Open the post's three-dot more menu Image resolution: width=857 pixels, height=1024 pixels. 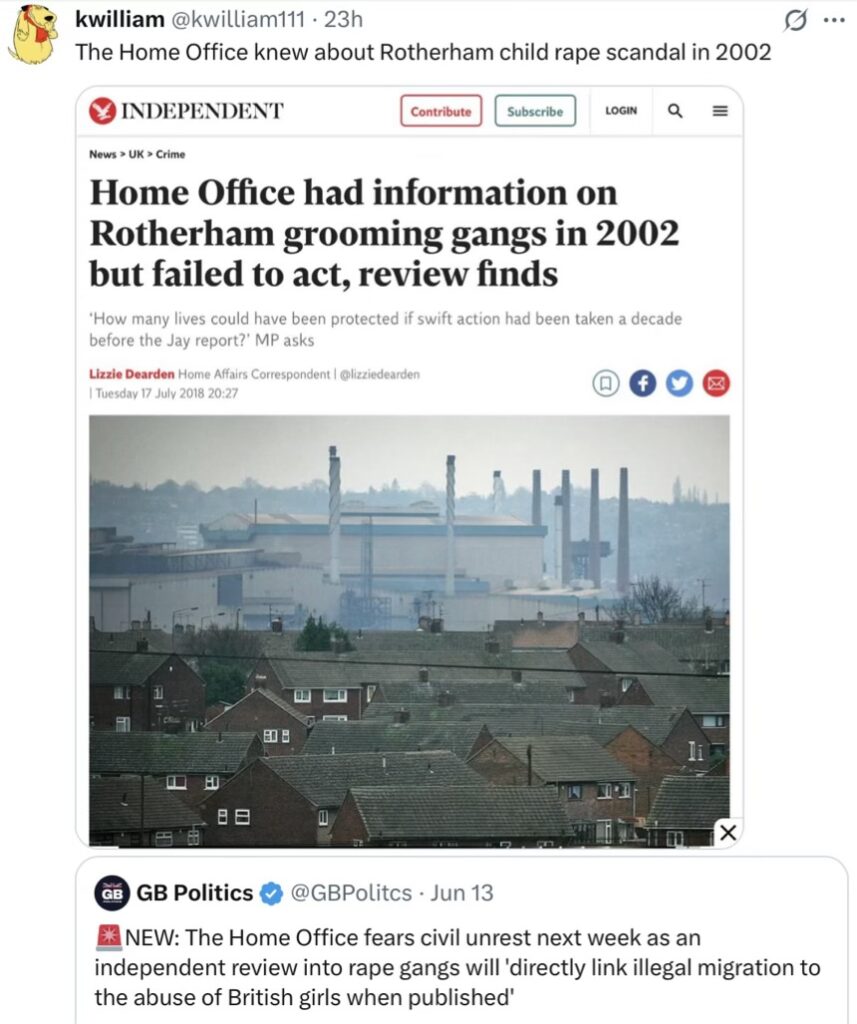click(x=833, y=21)
